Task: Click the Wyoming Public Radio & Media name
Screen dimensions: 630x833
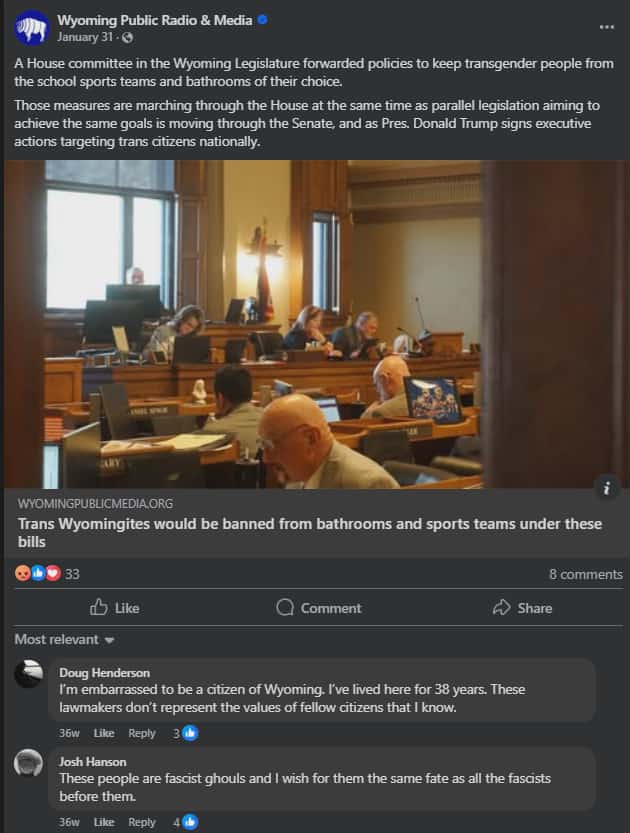Action: (x=155, y=20)
